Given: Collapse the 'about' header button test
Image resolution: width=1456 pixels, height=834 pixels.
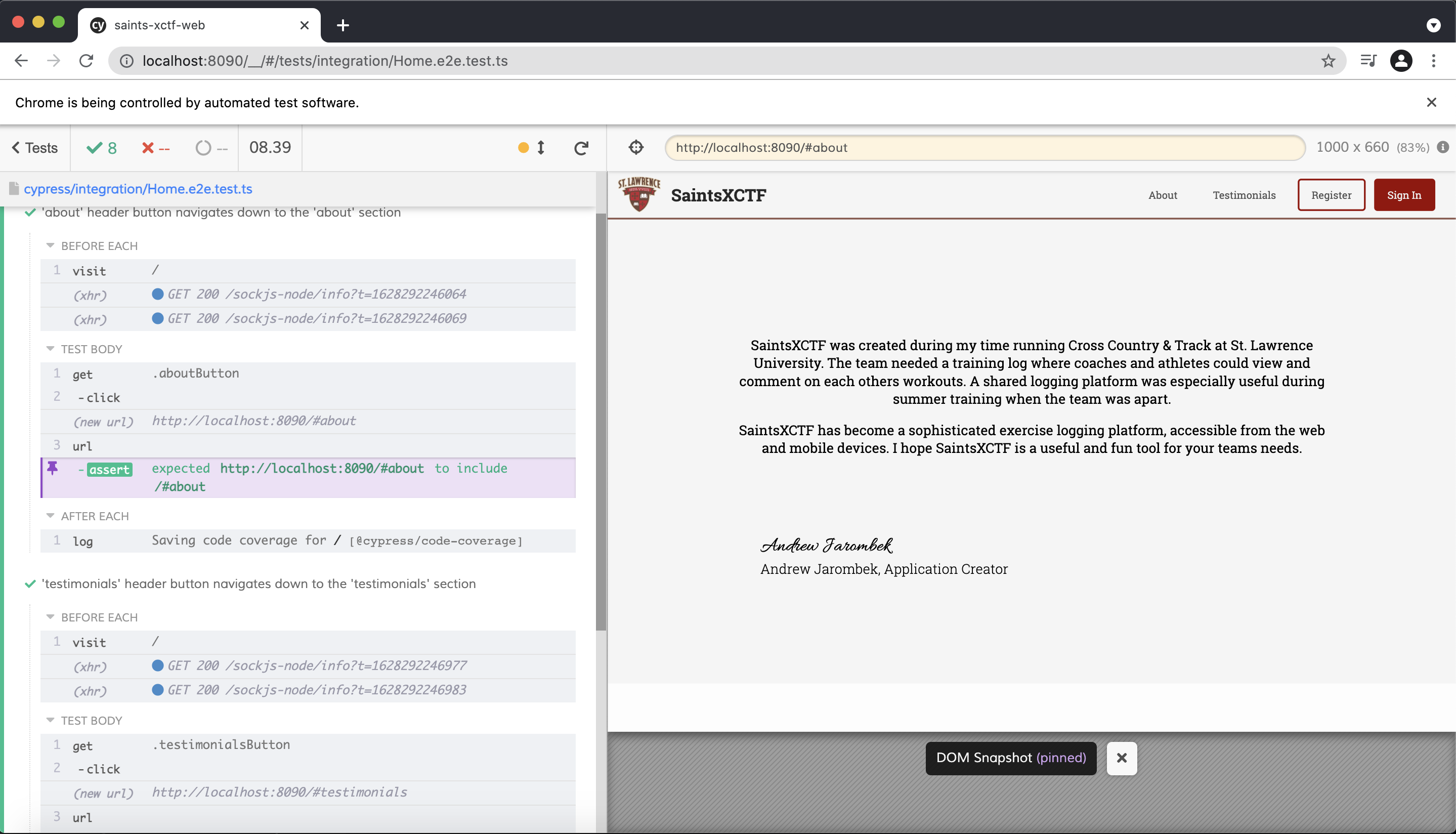Looking at the screenshot, I should tap(221, 213).
